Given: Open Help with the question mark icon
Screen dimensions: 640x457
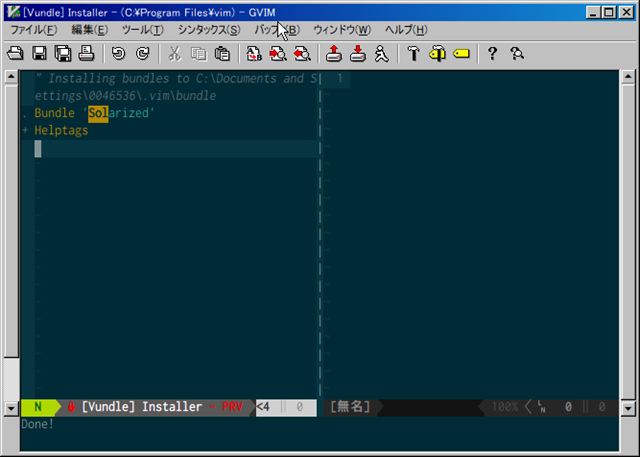Looking at the screenshot, I should point(492,53).
